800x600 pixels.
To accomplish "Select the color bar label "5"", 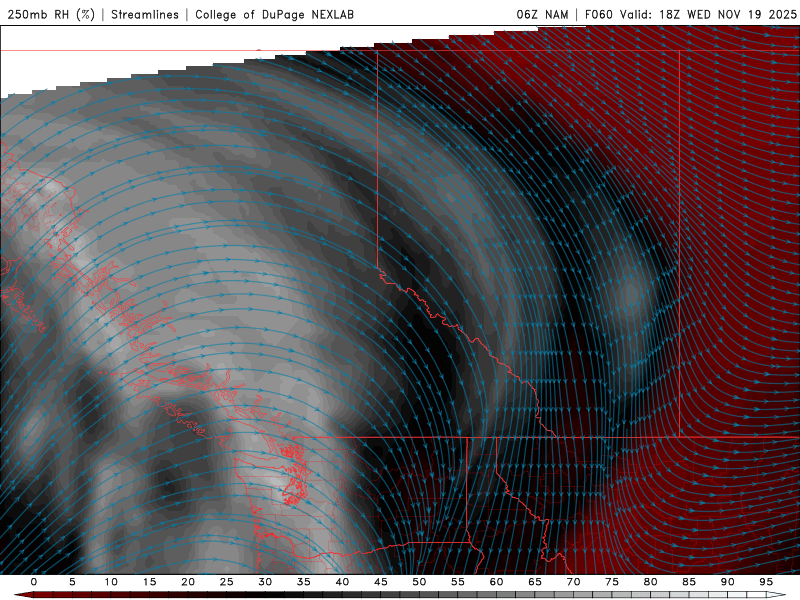I will 72,582.
